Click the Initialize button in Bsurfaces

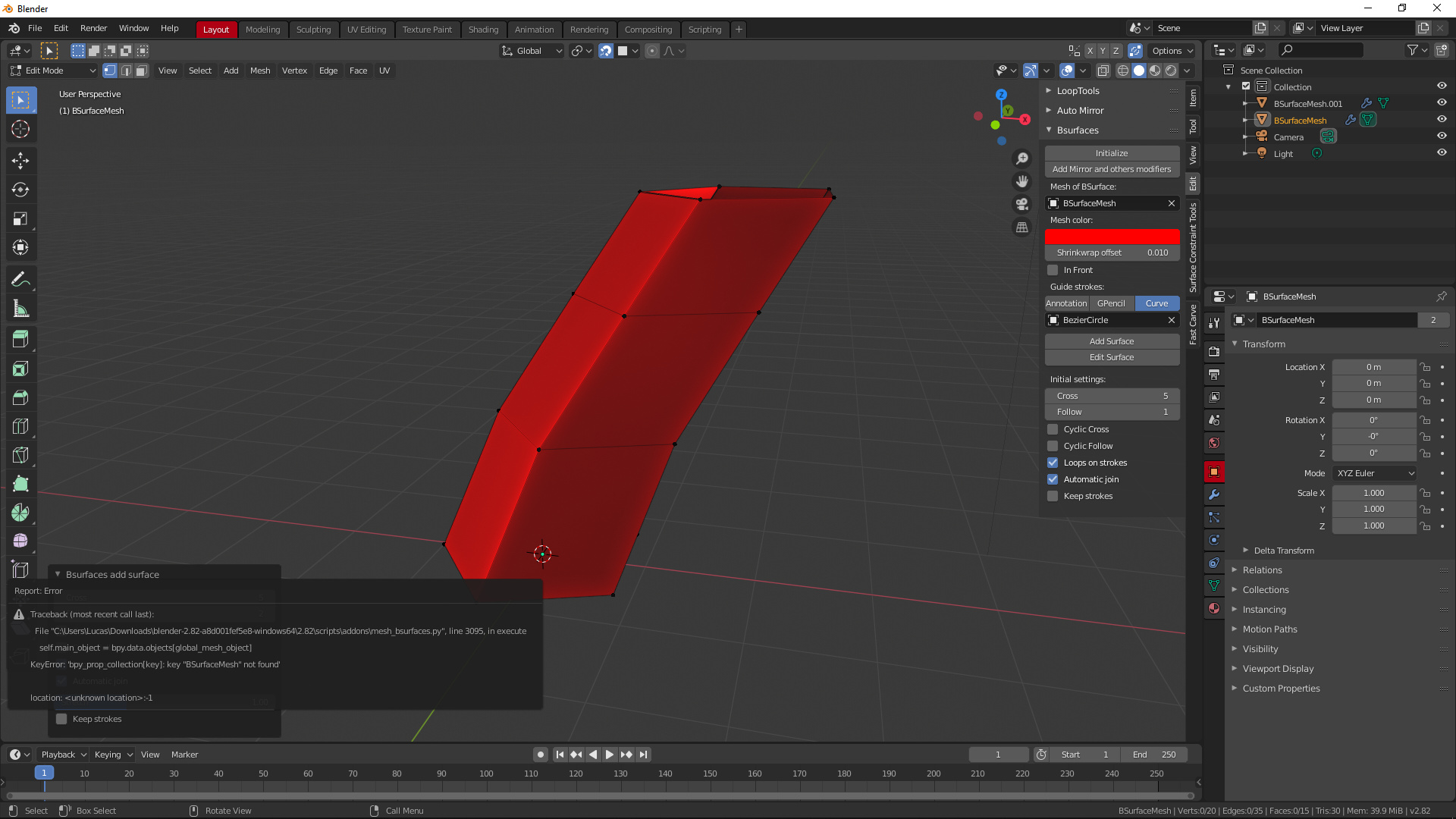click(1111, 152)
